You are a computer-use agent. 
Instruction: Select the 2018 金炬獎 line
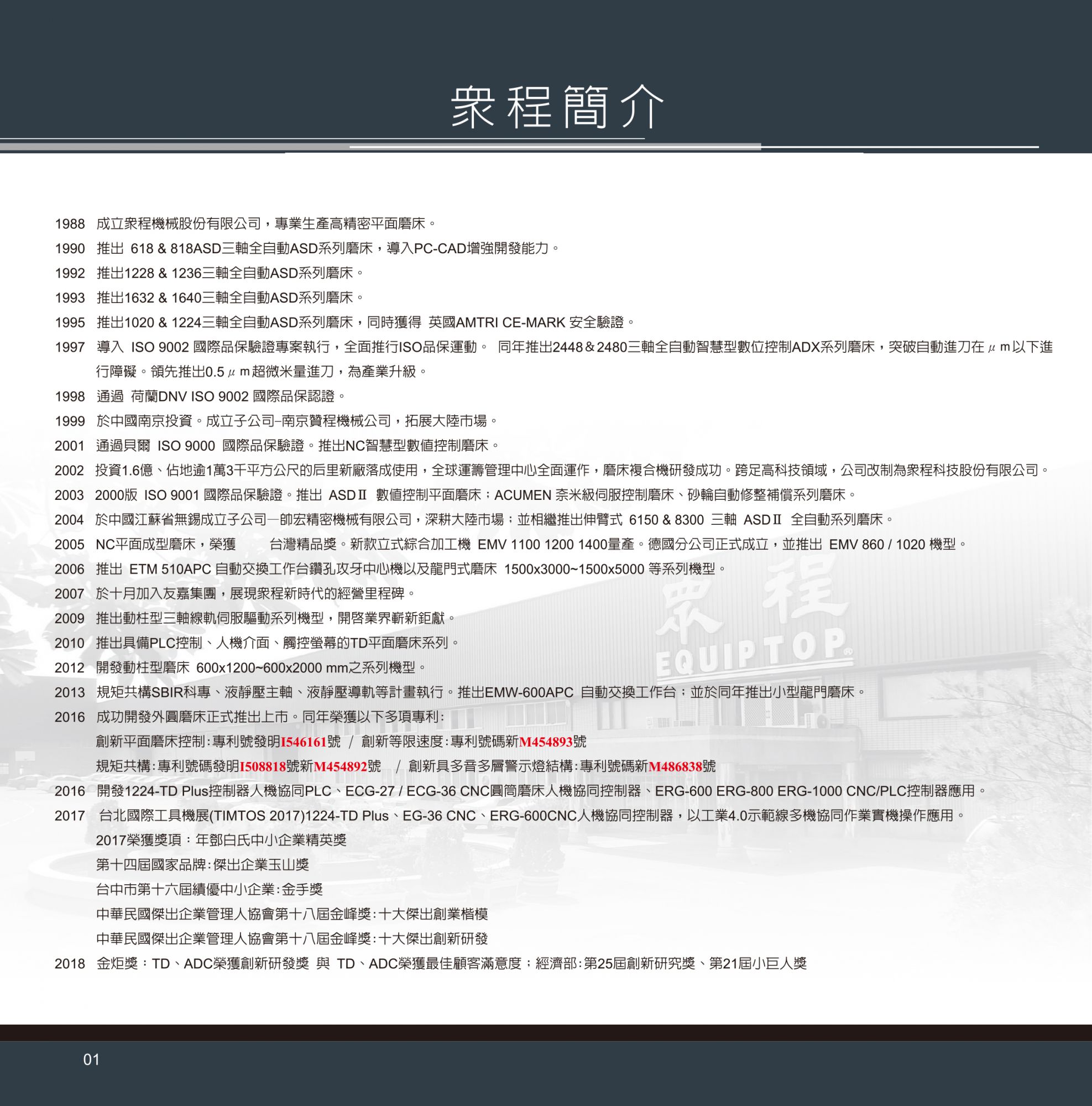431,964
